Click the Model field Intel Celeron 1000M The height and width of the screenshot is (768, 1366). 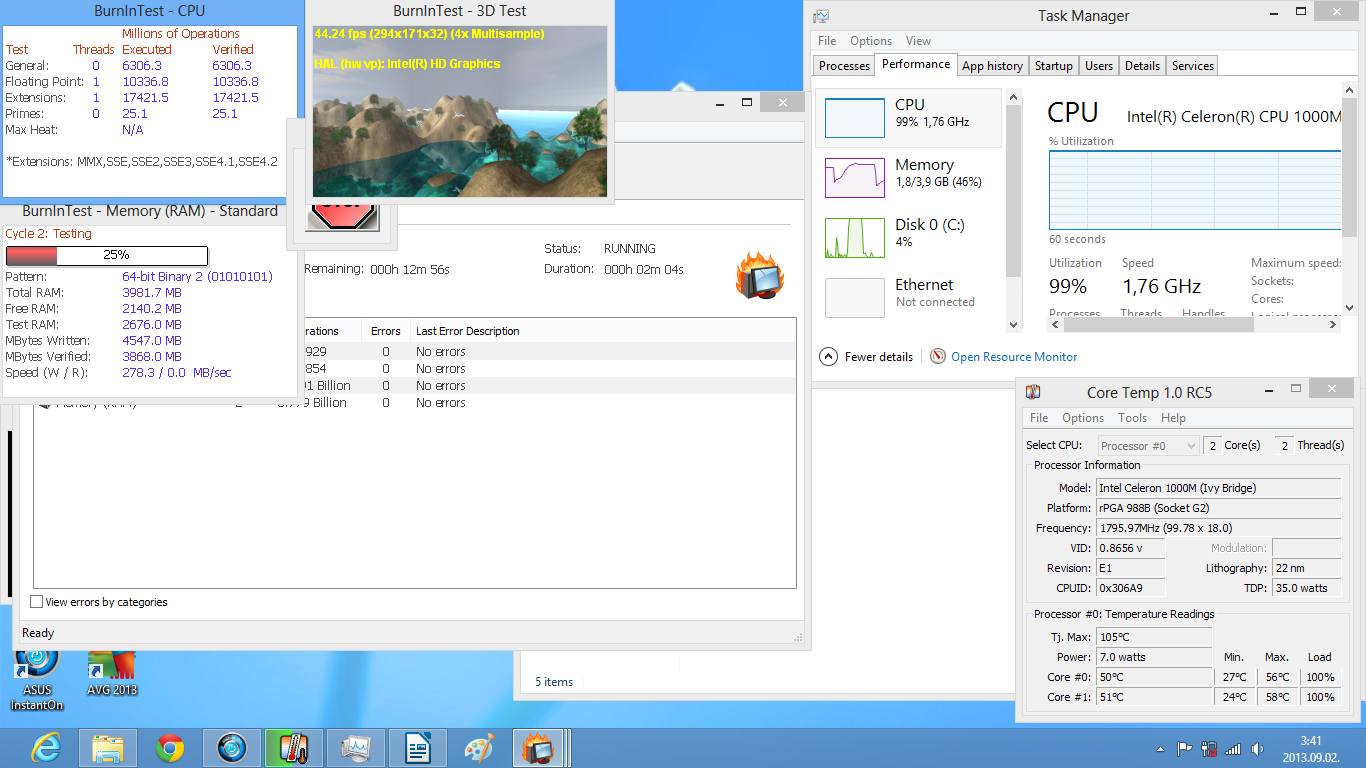[x=1218, y=488]
